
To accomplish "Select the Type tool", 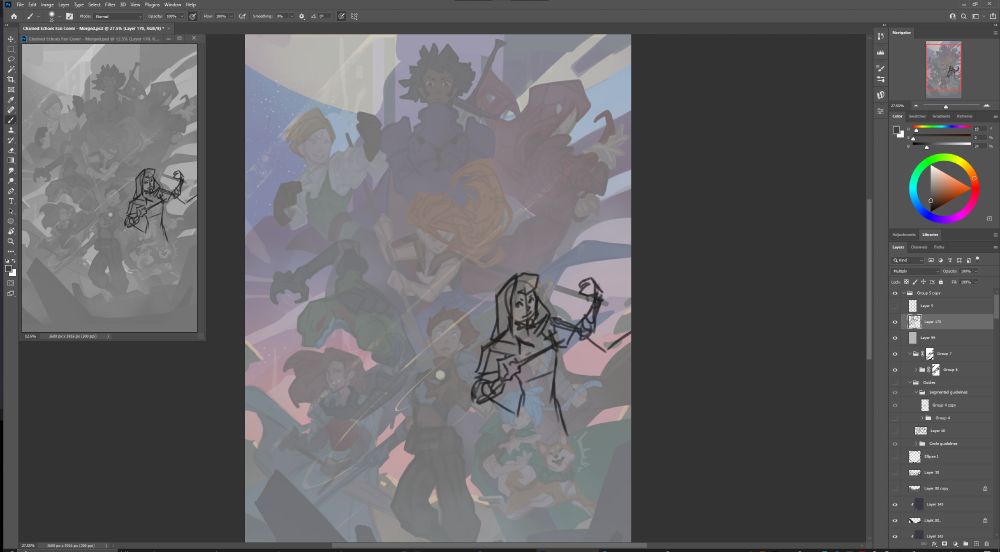I will pyautogui.click(x=11, y=201).
